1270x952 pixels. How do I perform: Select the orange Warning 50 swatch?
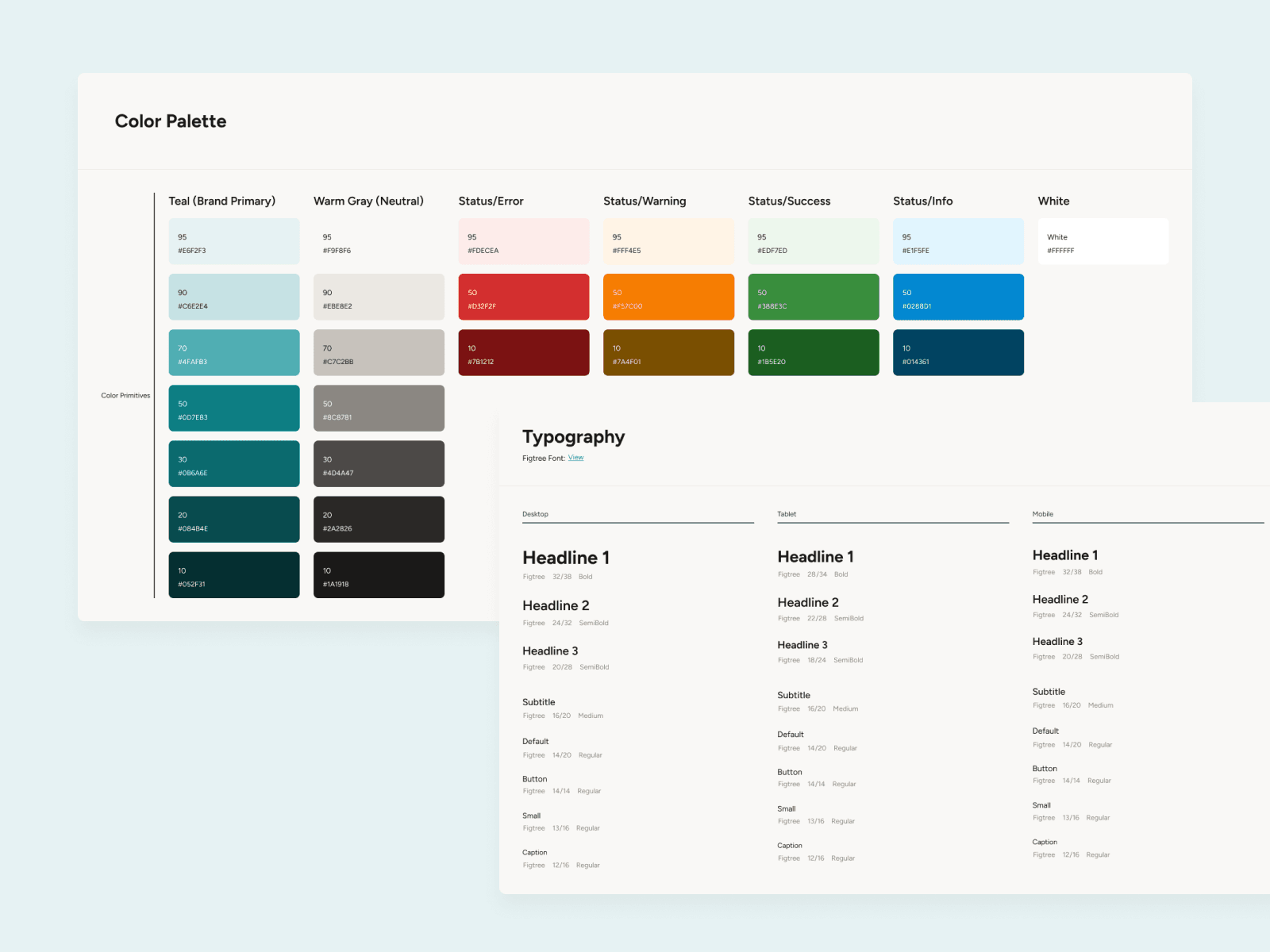(668, 297)
